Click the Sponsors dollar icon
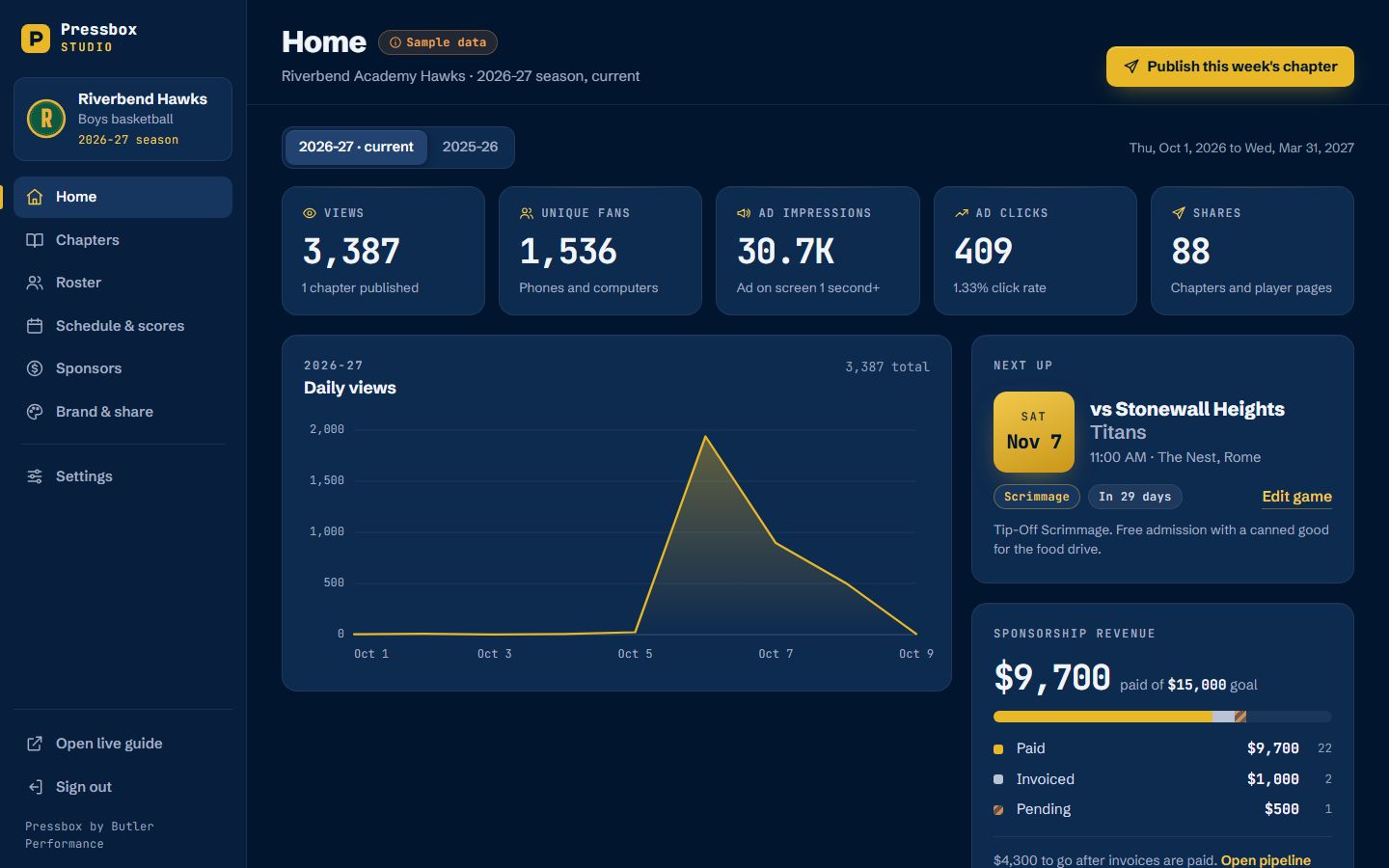Viewport: 1389px width, 868px height. (35, 368)
